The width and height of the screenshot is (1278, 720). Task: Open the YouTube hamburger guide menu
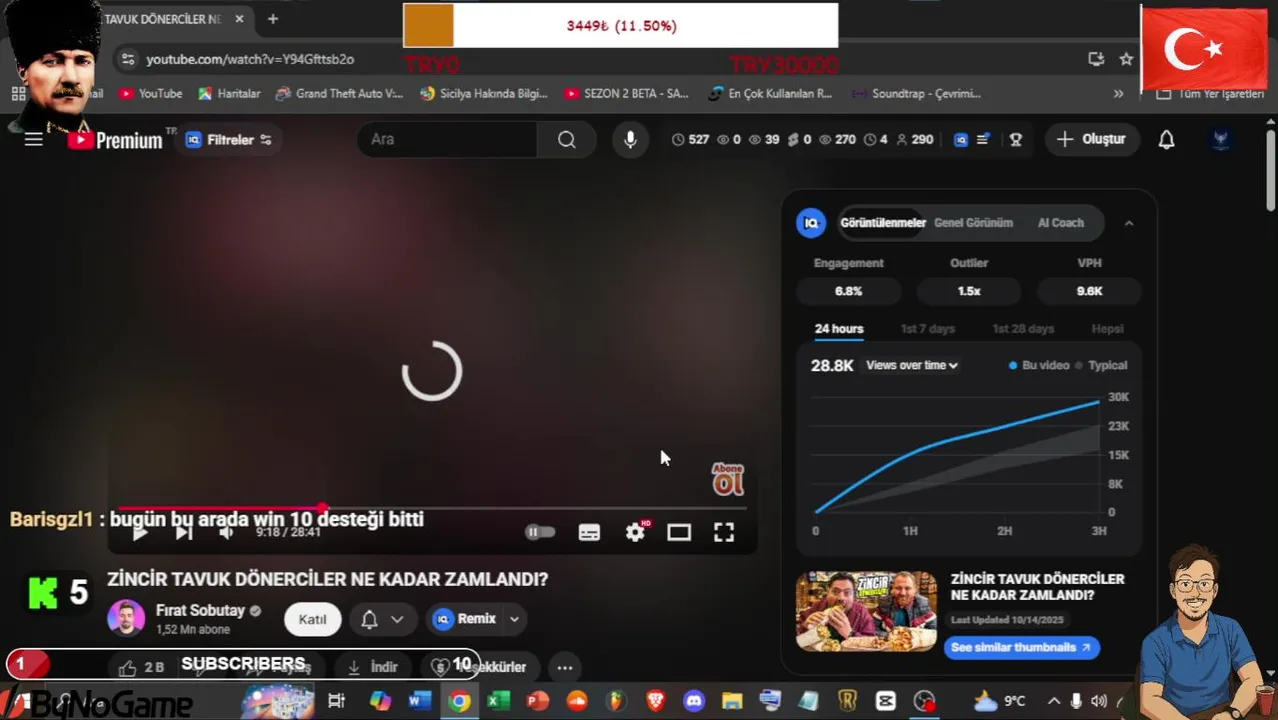click(x=34, y=140)
